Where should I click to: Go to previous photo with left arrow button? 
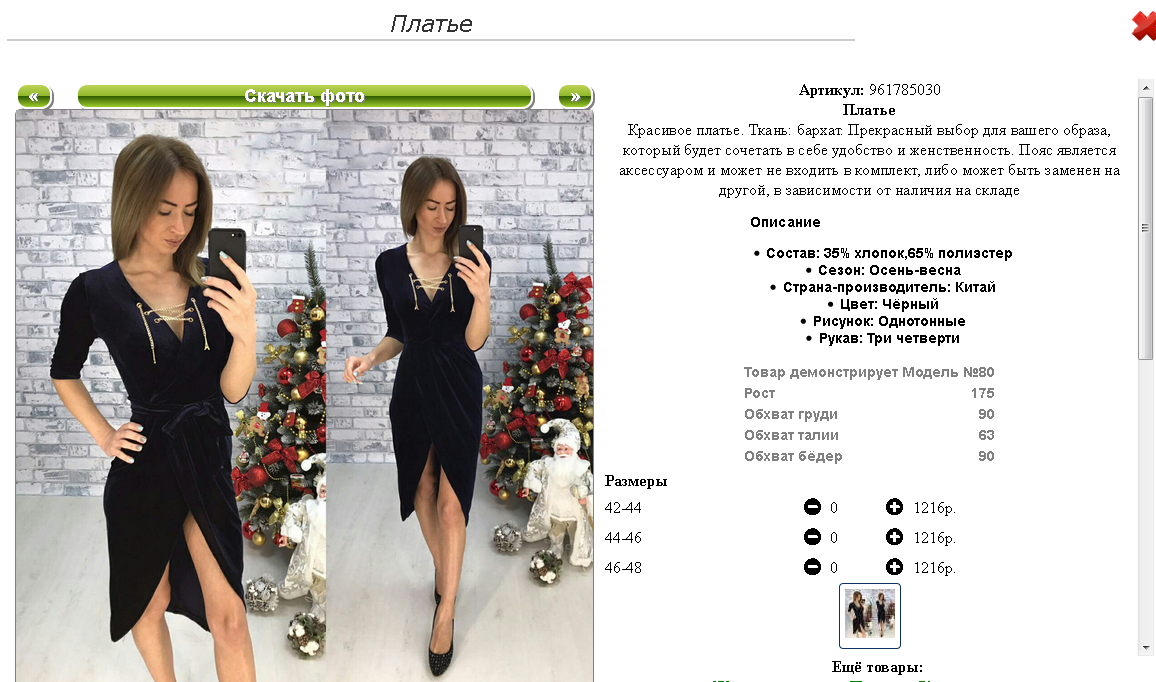point(34,96)
